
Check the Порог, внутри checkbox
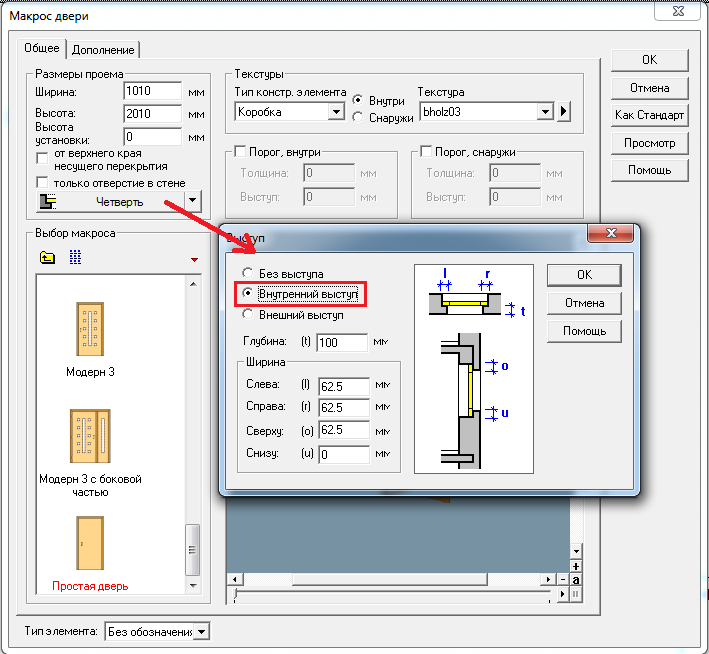[240, 151]
